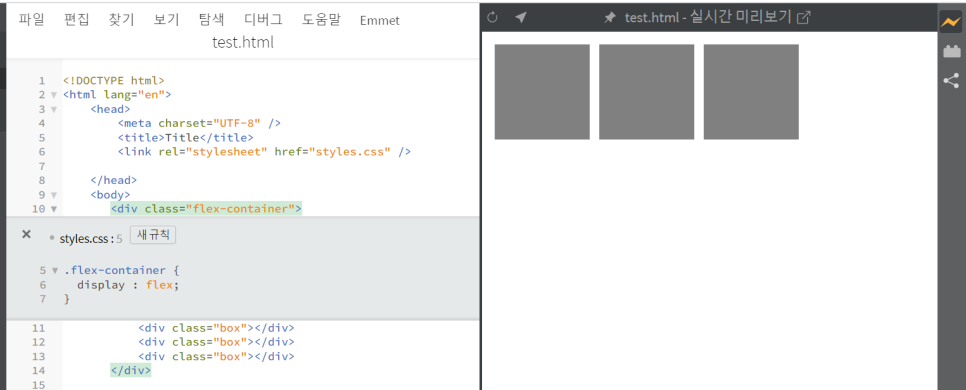Click the highlighted closing </div> on line 14
Viewport: 966px width, 390px height.
131,371
